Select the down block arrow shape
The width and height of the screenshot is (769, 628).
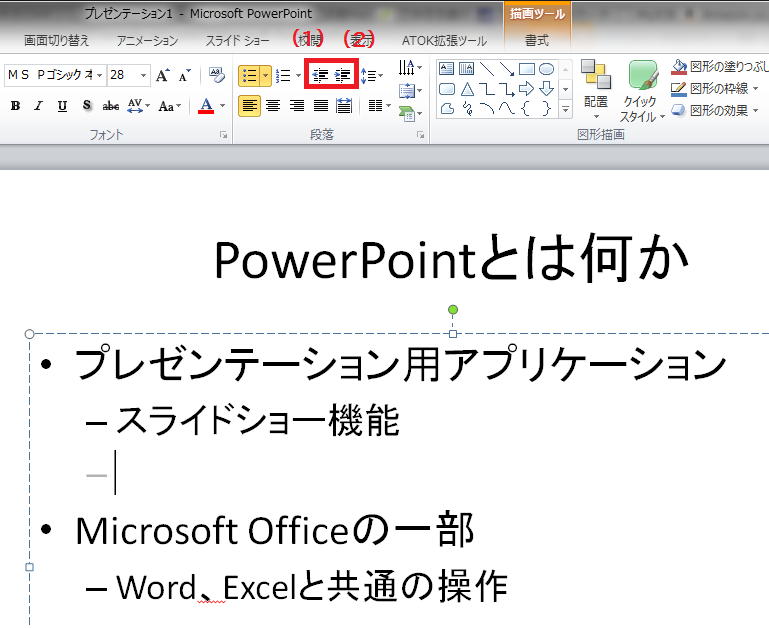tap(546, 89)
